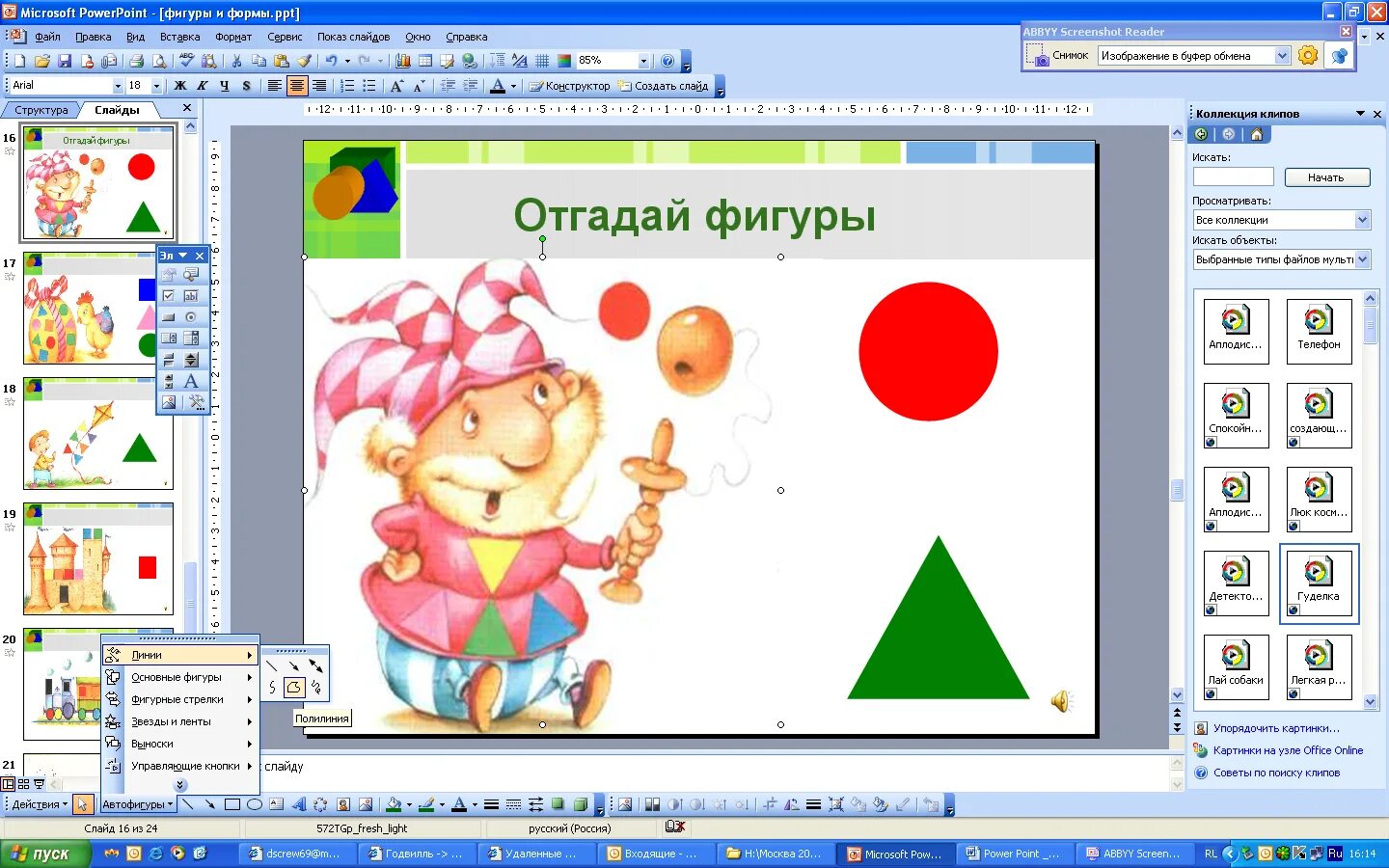Click the Начать search button

click(1325, 177)
